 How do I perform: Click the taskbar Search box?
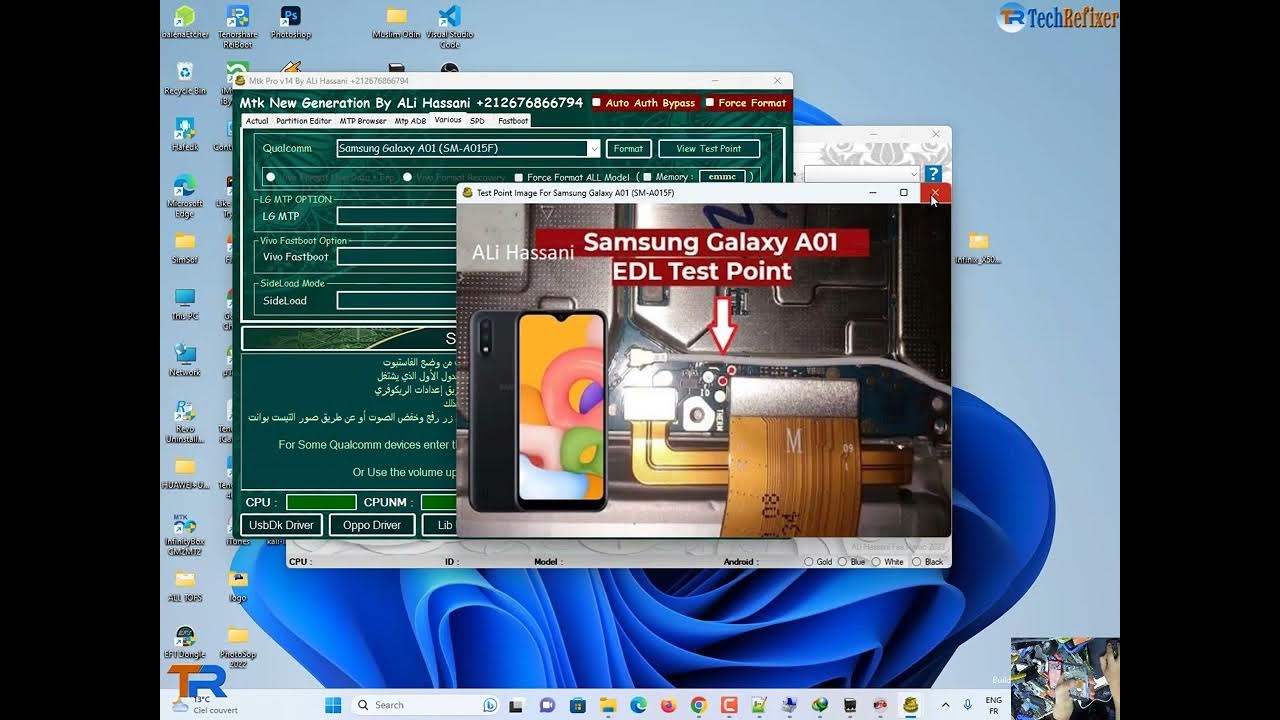pyautogui.click(x=426, y=705)
